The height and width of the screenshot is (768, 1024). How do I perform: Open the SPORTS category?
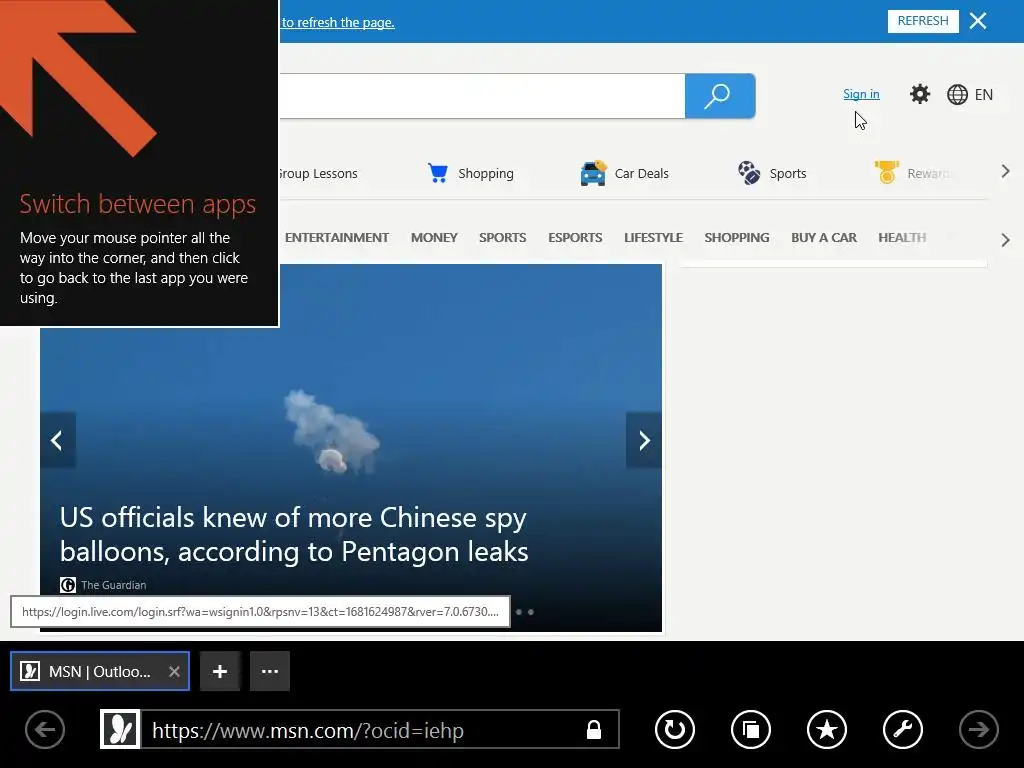(x=503, y=238)
